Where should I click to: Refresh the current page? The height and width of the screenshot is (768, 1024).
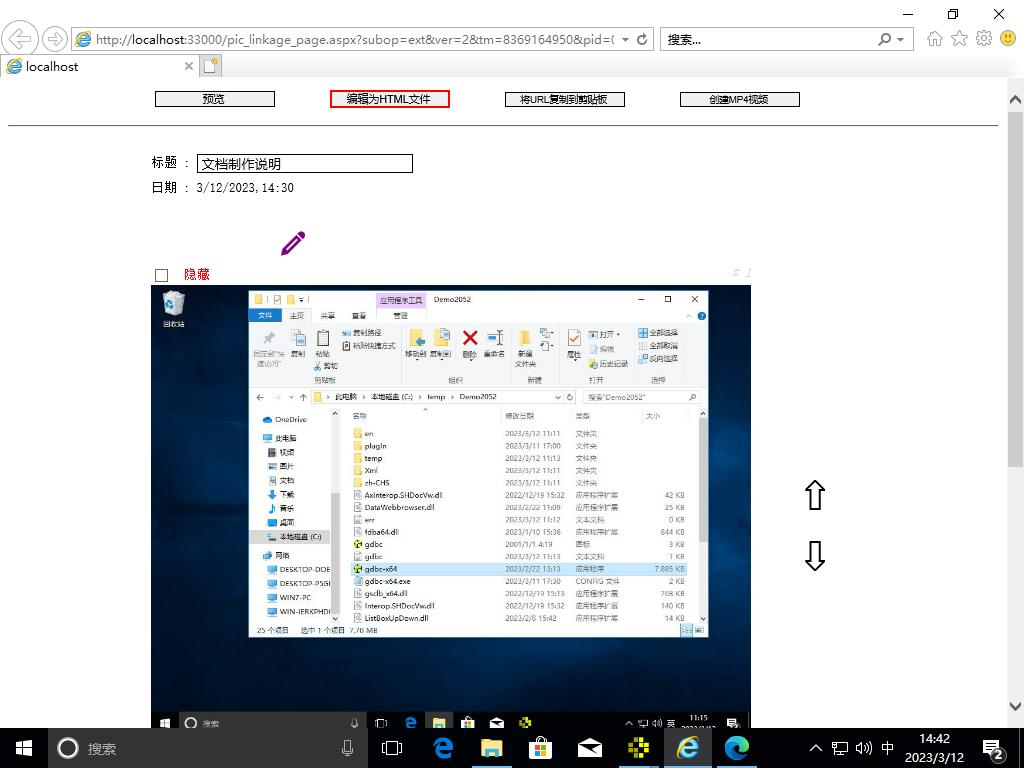point(642,39)
